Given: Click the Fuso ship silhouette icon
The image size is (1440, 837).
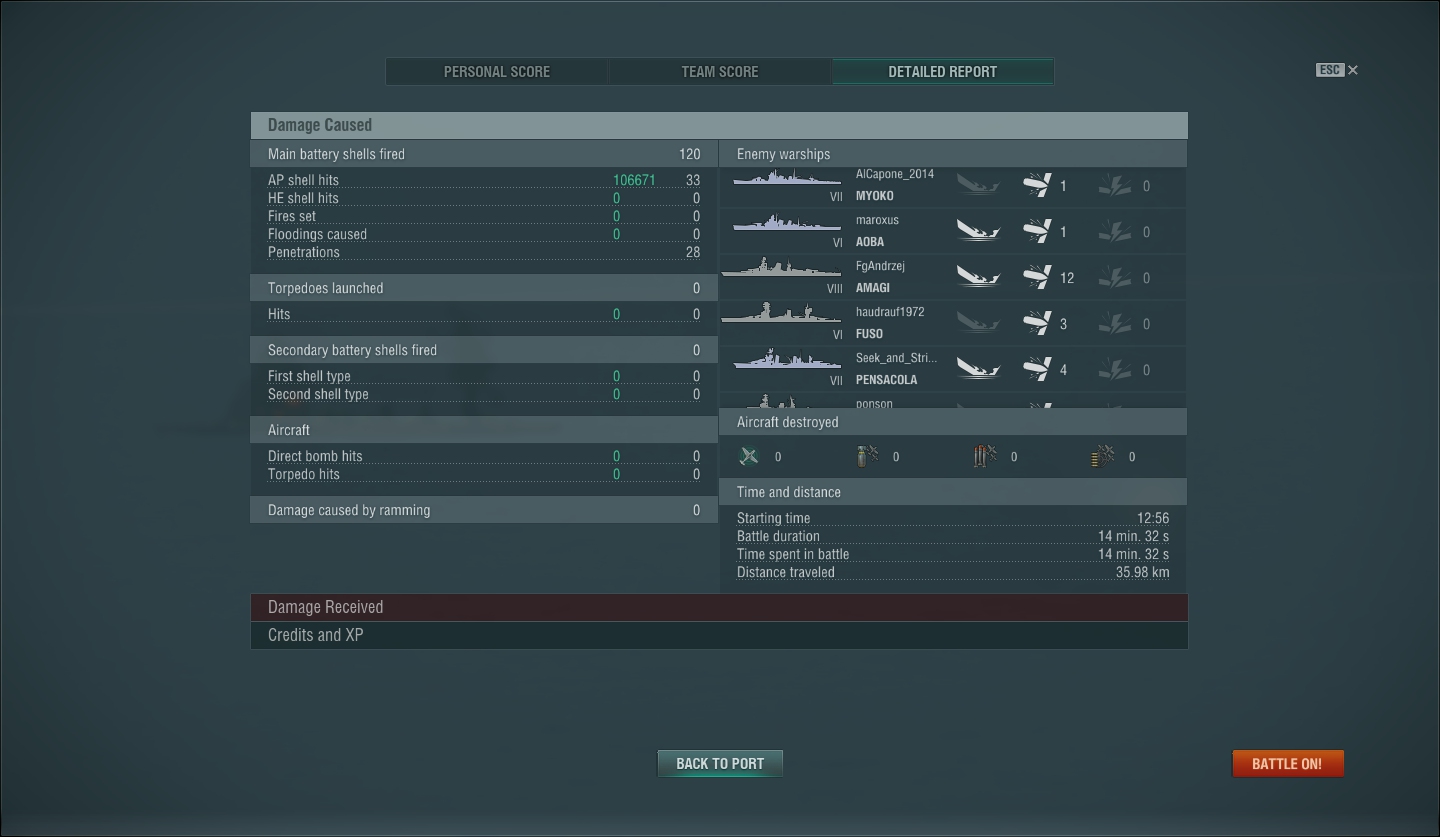Looking at the screenshot, I should 781,314.
